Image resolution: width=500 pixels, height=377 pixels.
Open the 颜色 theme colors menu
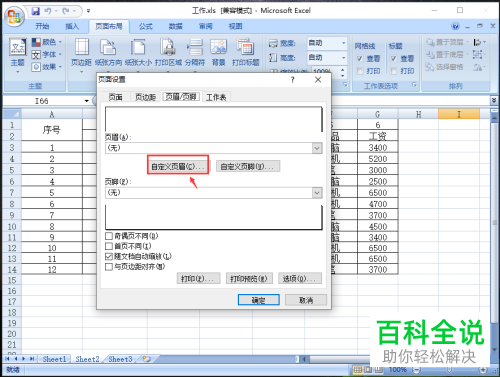coord(47,42)
